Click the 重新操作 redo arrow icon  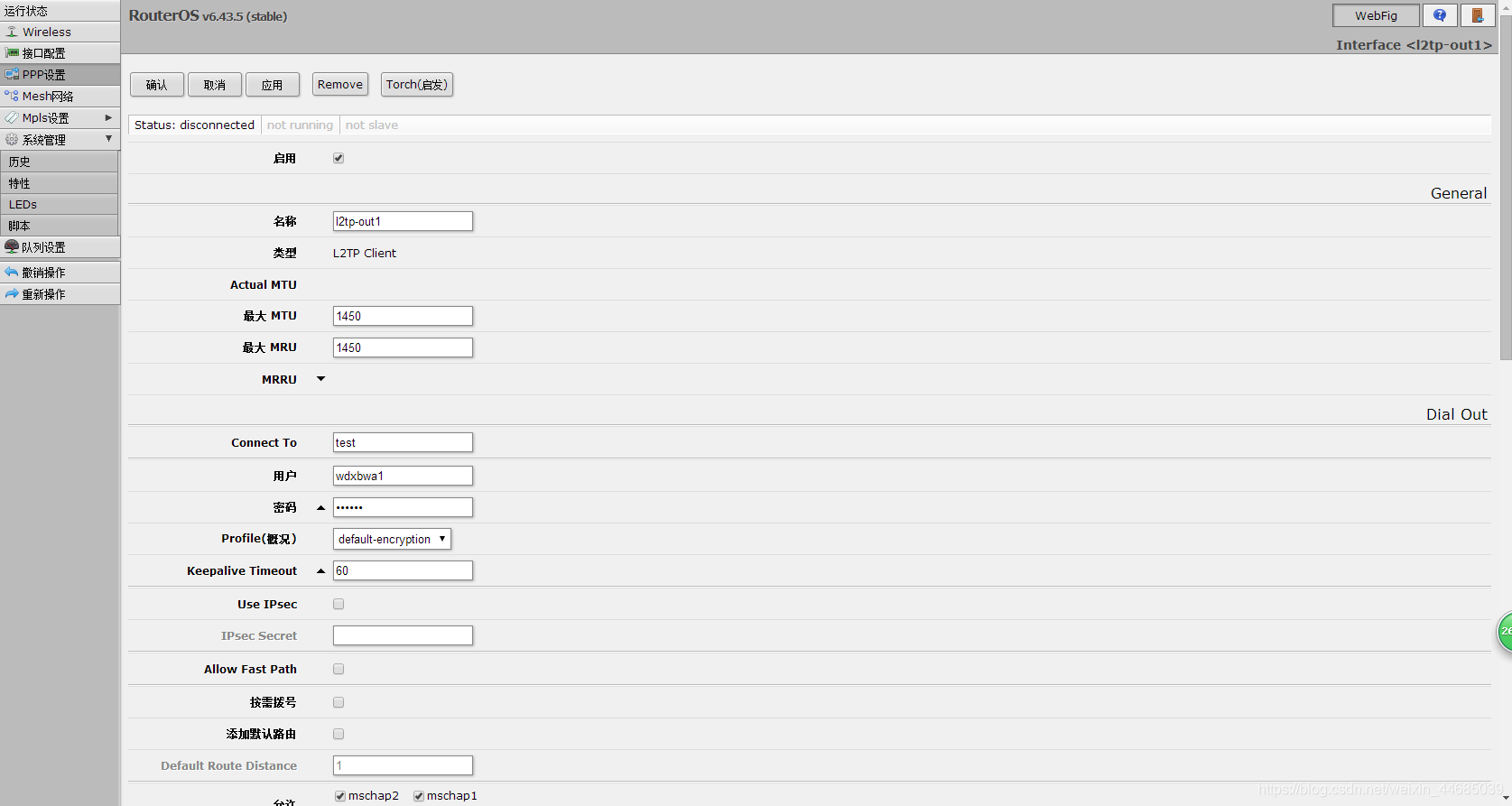click(12, 293)
